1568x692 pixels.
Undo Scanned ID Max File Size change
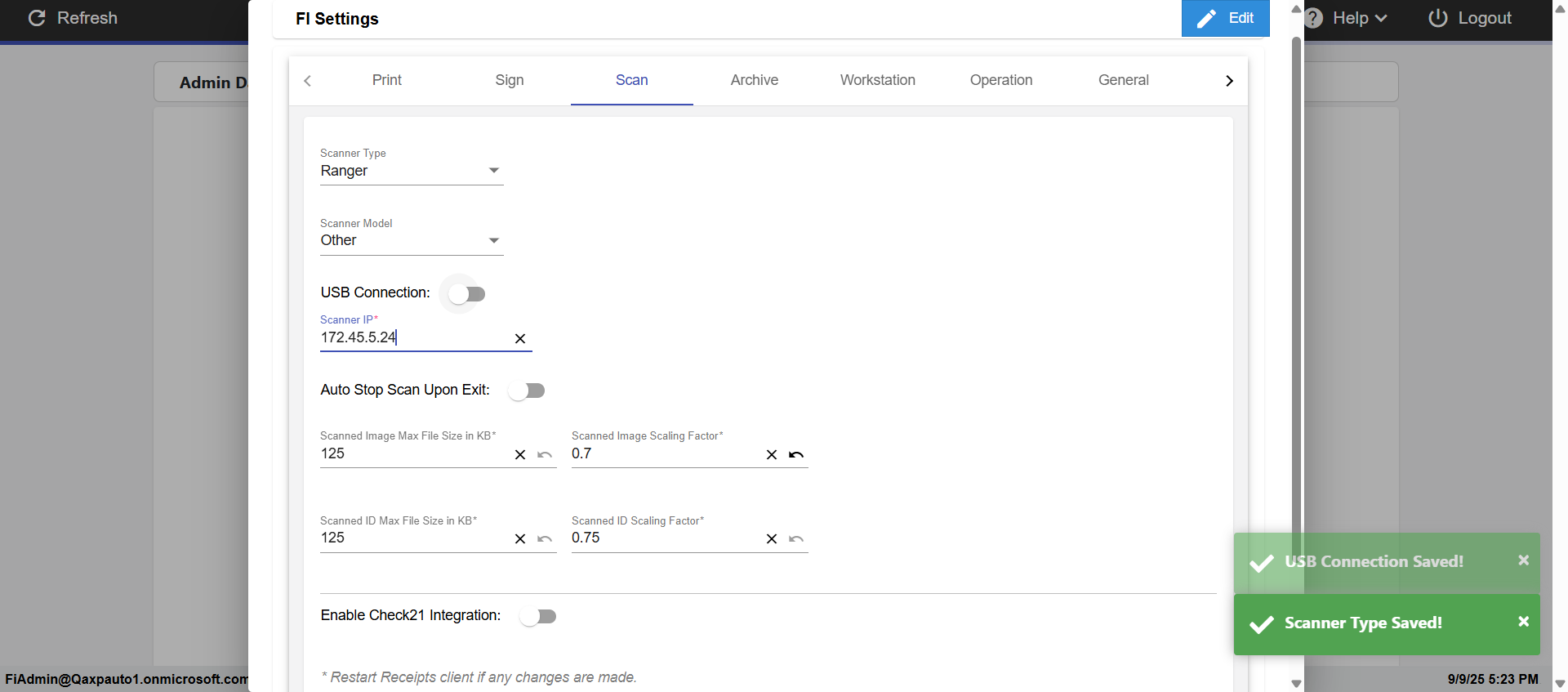click(545, 539)
